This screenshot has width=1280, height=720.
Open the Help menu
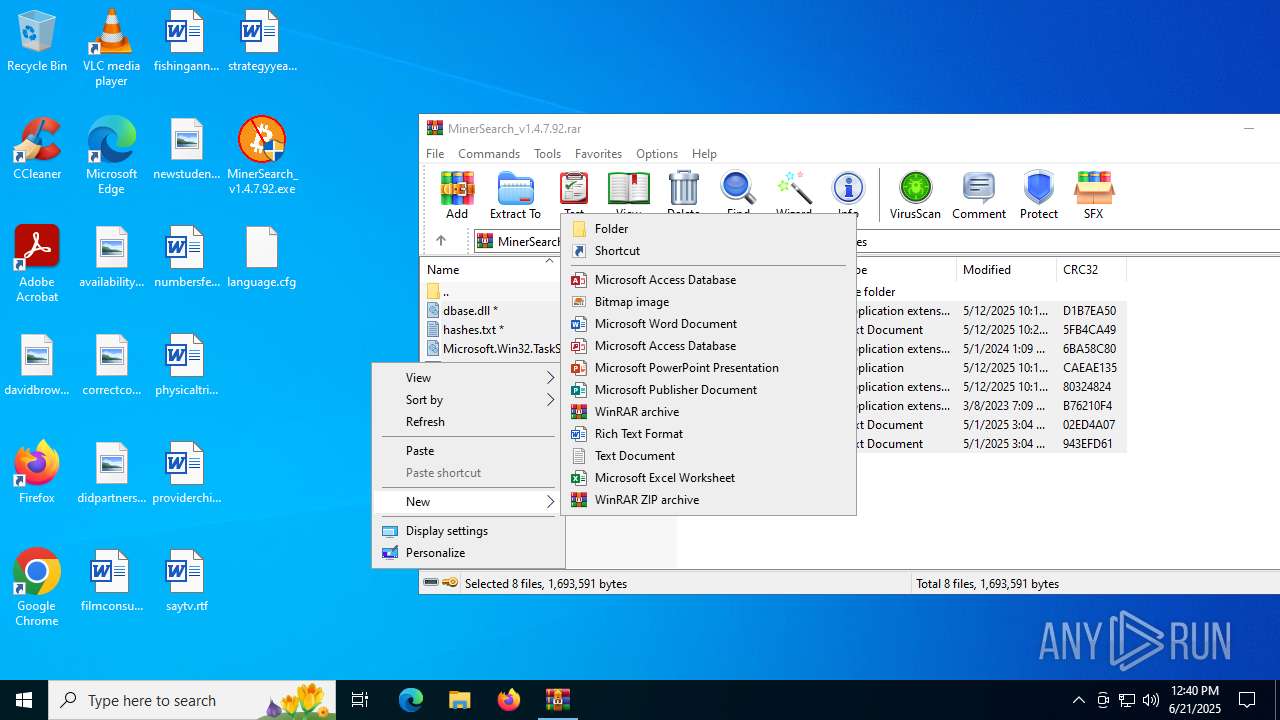click(704, 154)
